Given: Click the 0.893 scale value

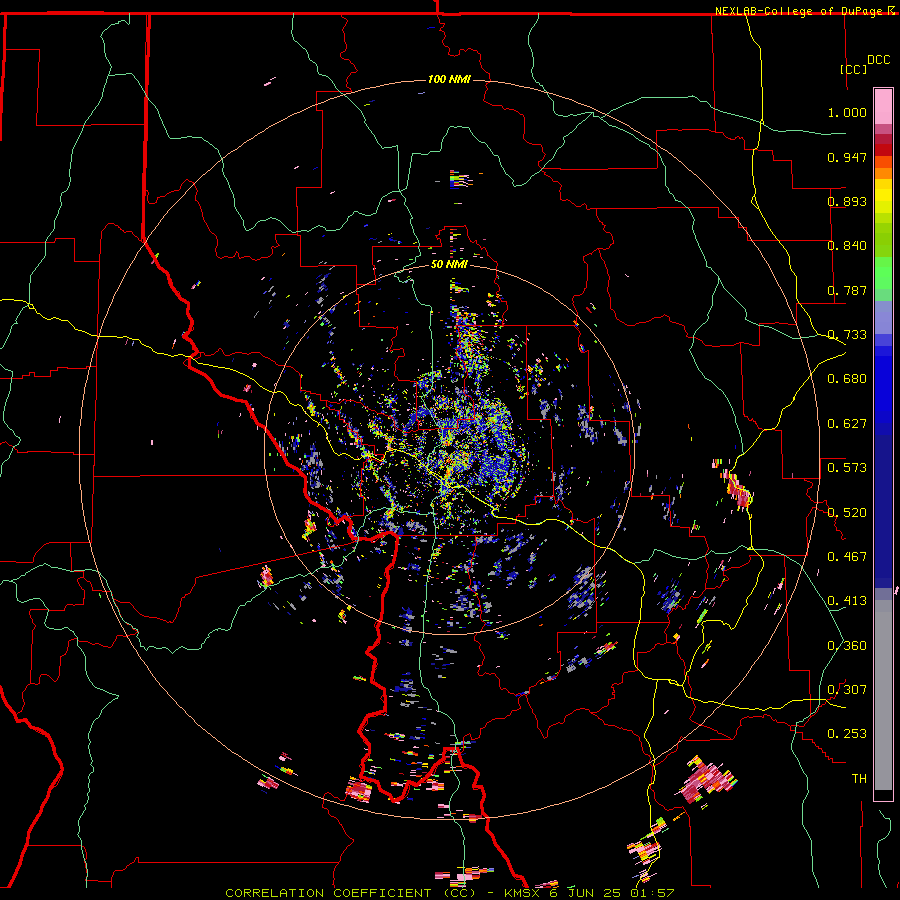Looking at the screenshot, I should (x=847, y=201).
